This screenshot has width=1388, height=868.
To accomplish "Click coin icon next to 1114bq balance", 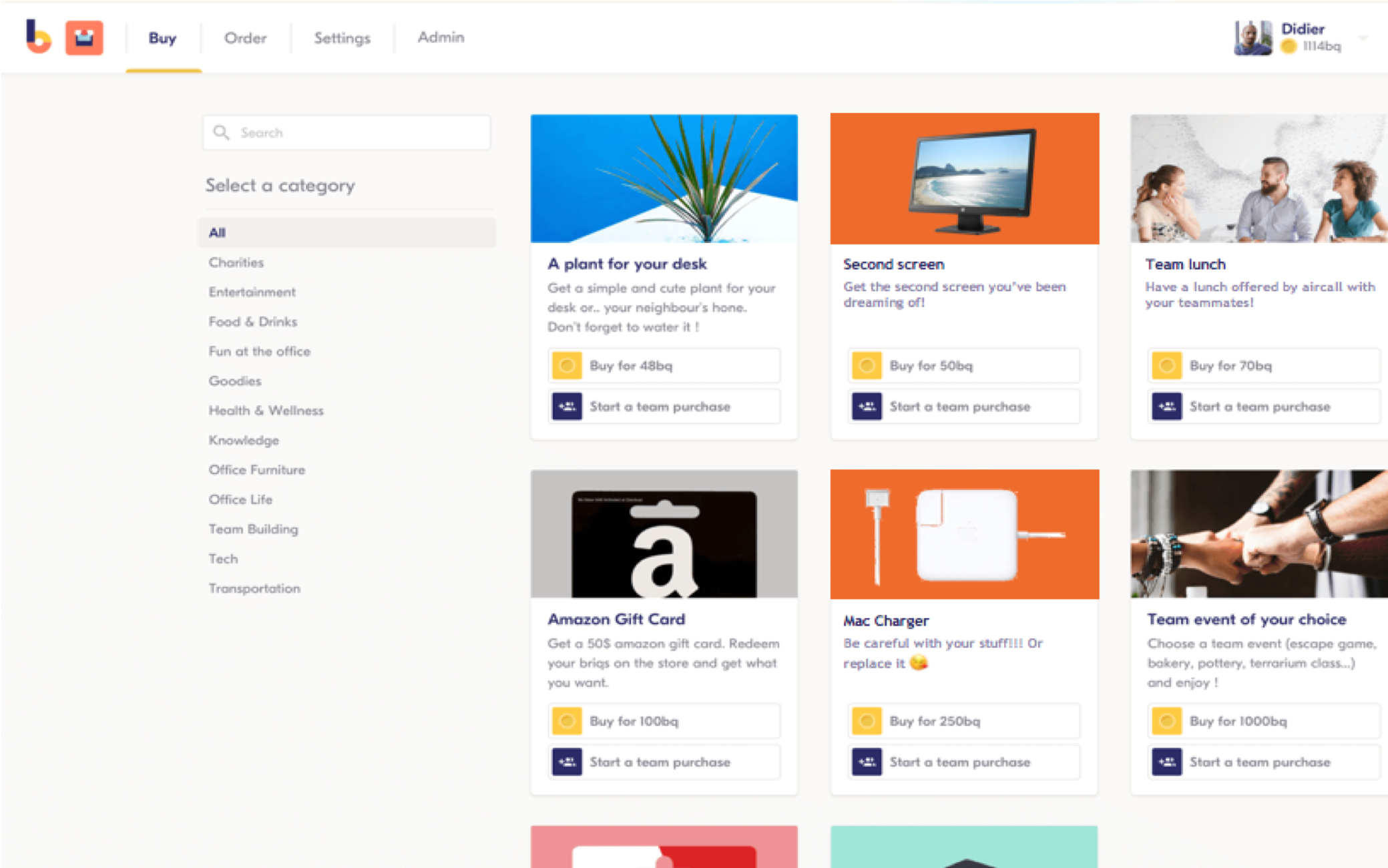I will coord(1289,46).
